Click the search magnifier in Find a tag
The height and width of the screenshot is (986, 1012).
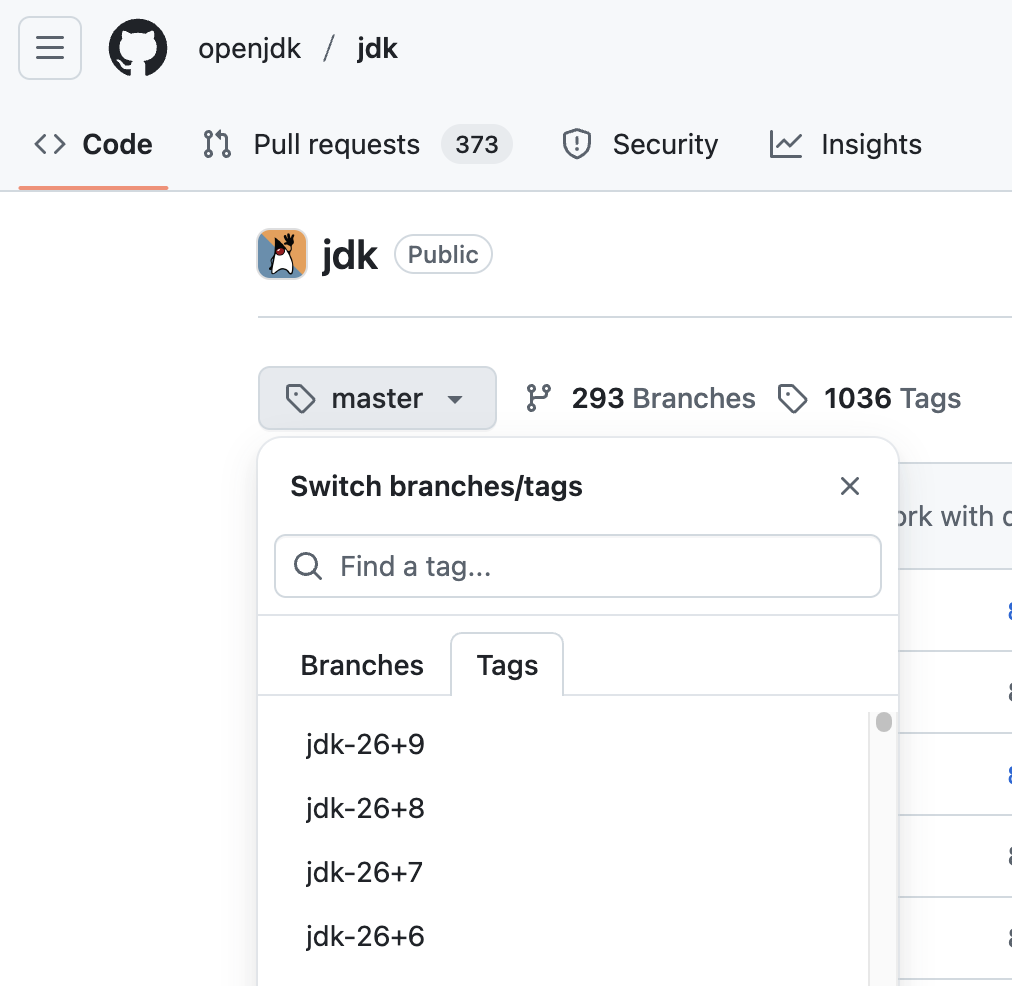pyautogui.click(x=307, y=566)
